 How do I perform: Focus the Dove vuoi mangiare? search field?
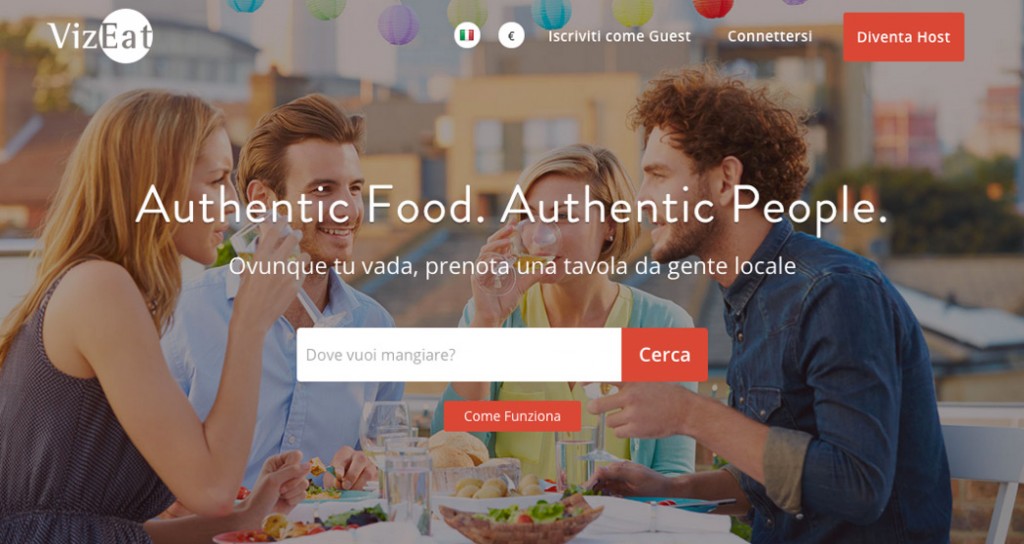(459, 355)
